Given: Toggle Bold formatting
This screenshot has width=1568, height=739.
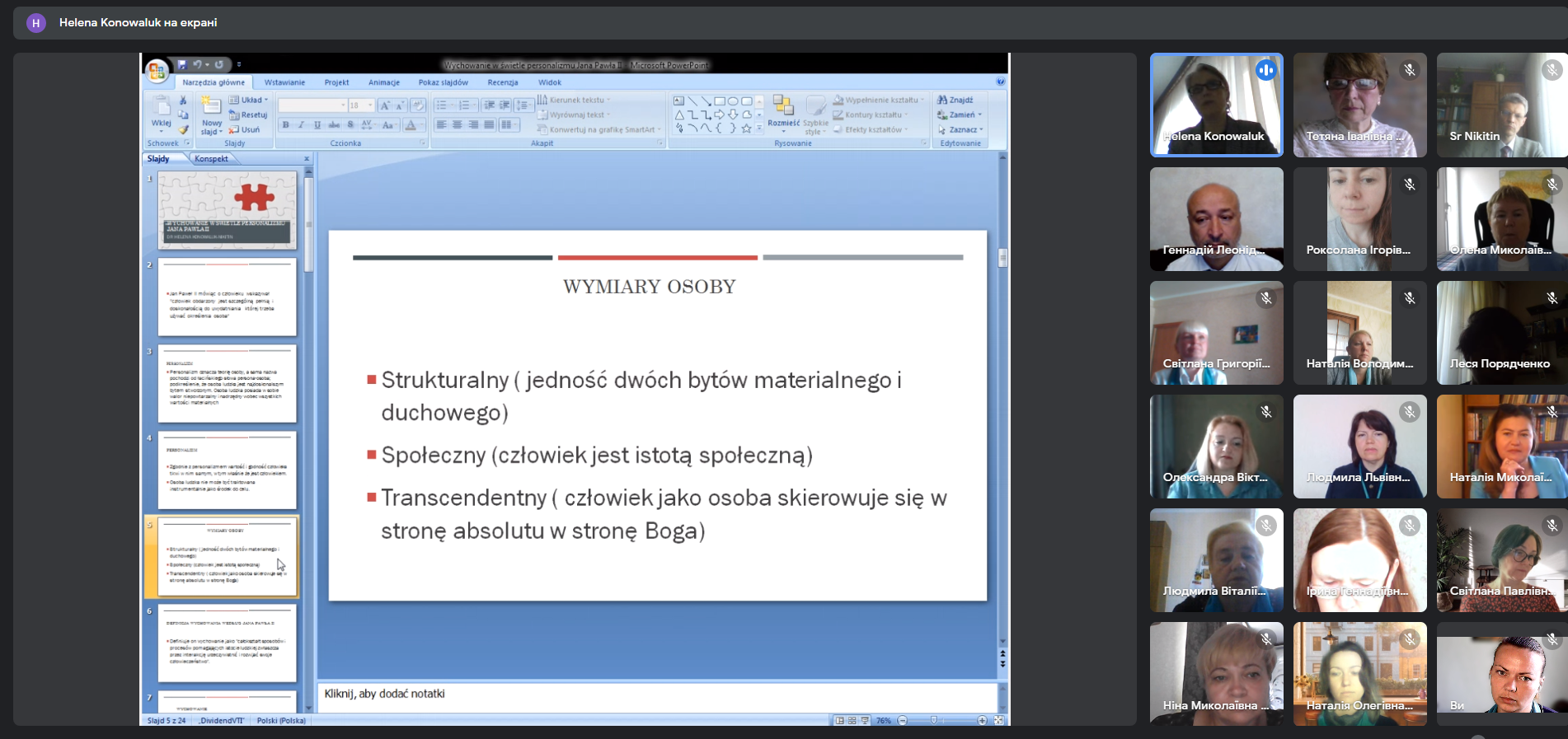Looking at the screenshot, I should pyautogui.click(x=285, y=125).
